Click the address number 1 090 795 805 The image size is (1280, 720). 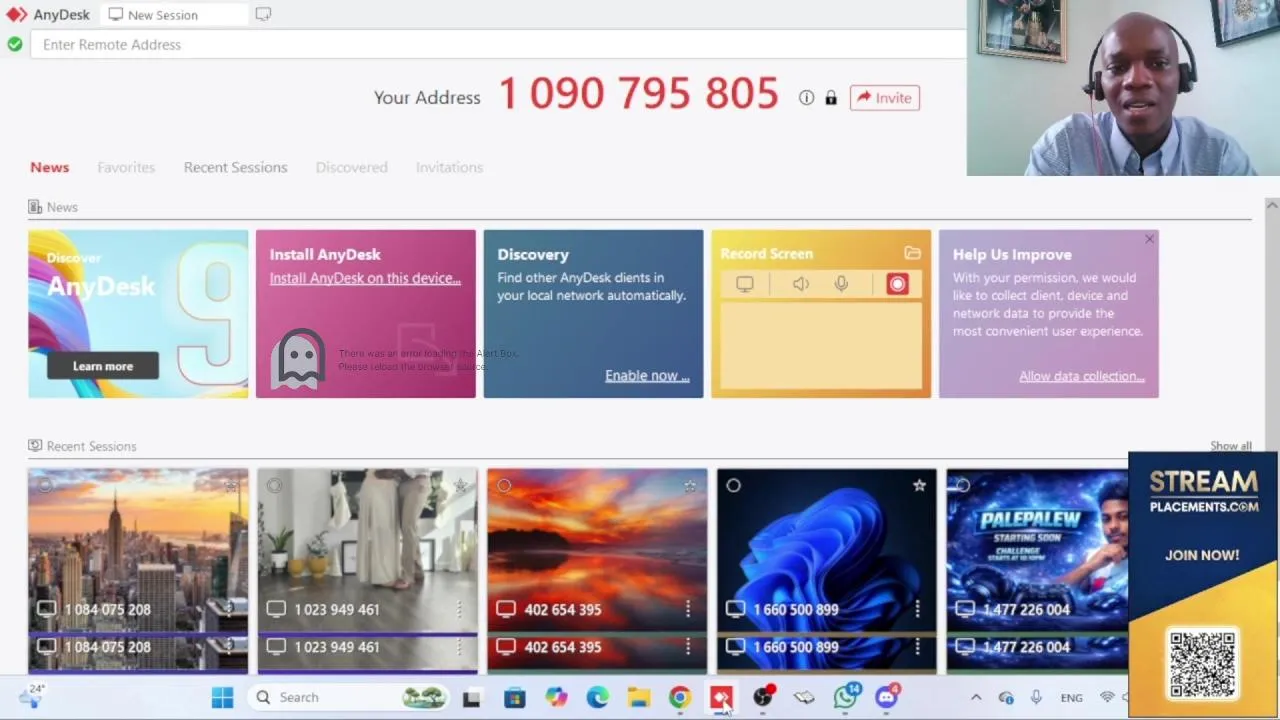pos(638,94)
